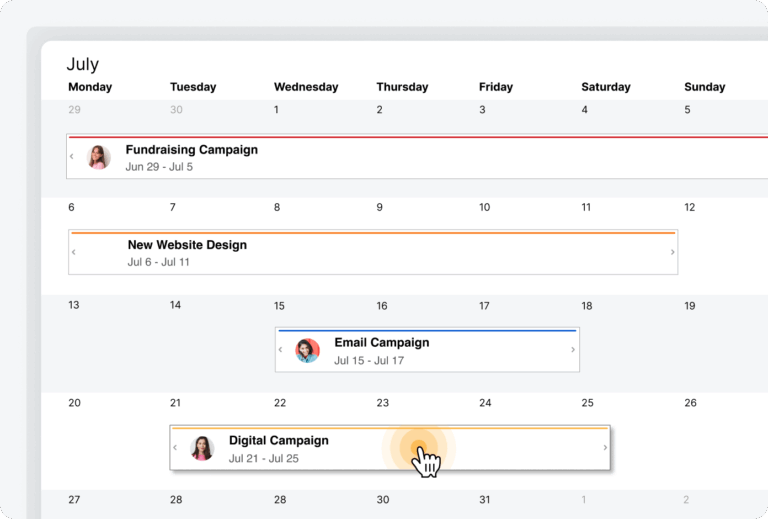Click left chevron on Digital Campaign
This screenshot has width=768, height=519.
tap(175, 448)
